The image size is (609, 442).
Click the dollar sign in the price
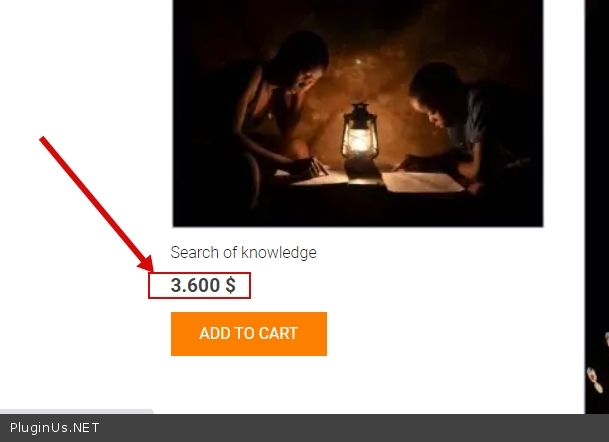(x=230, y=285)
